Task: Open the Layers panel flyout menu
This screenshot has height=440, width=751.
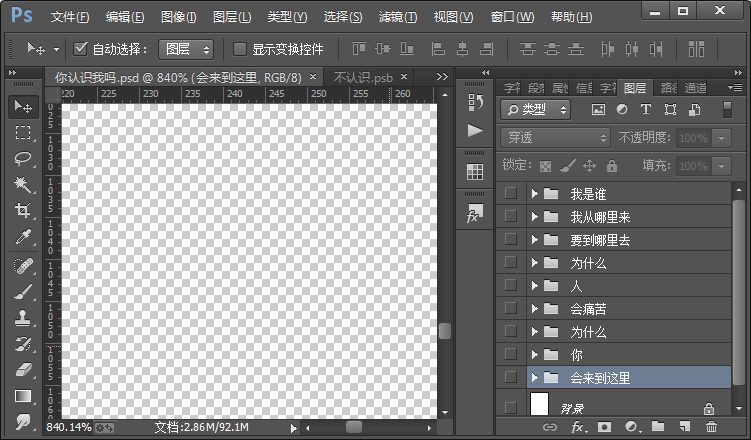Action: coord(734,88)
